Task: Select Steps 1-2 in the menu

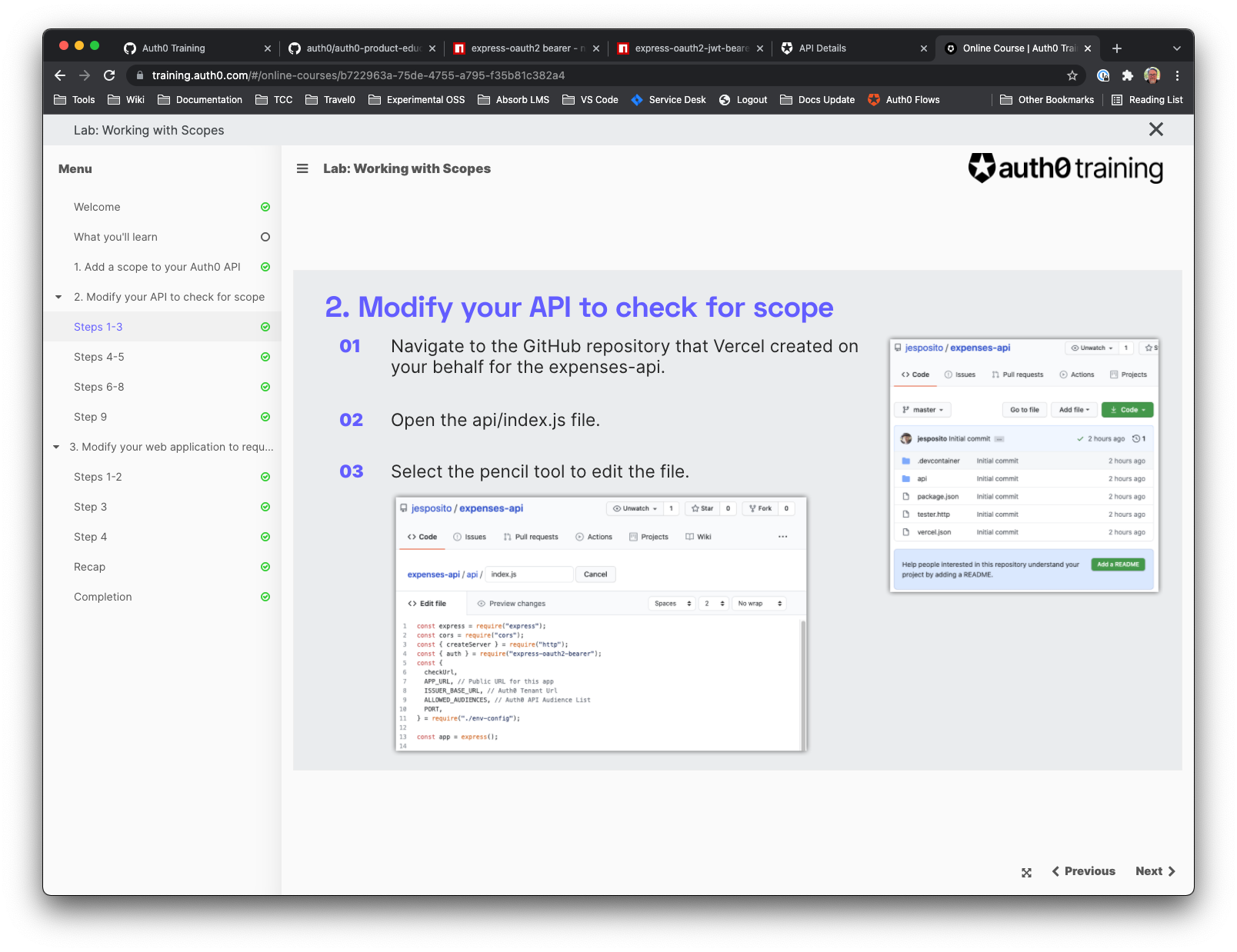Action: click(x=98, y=477)
